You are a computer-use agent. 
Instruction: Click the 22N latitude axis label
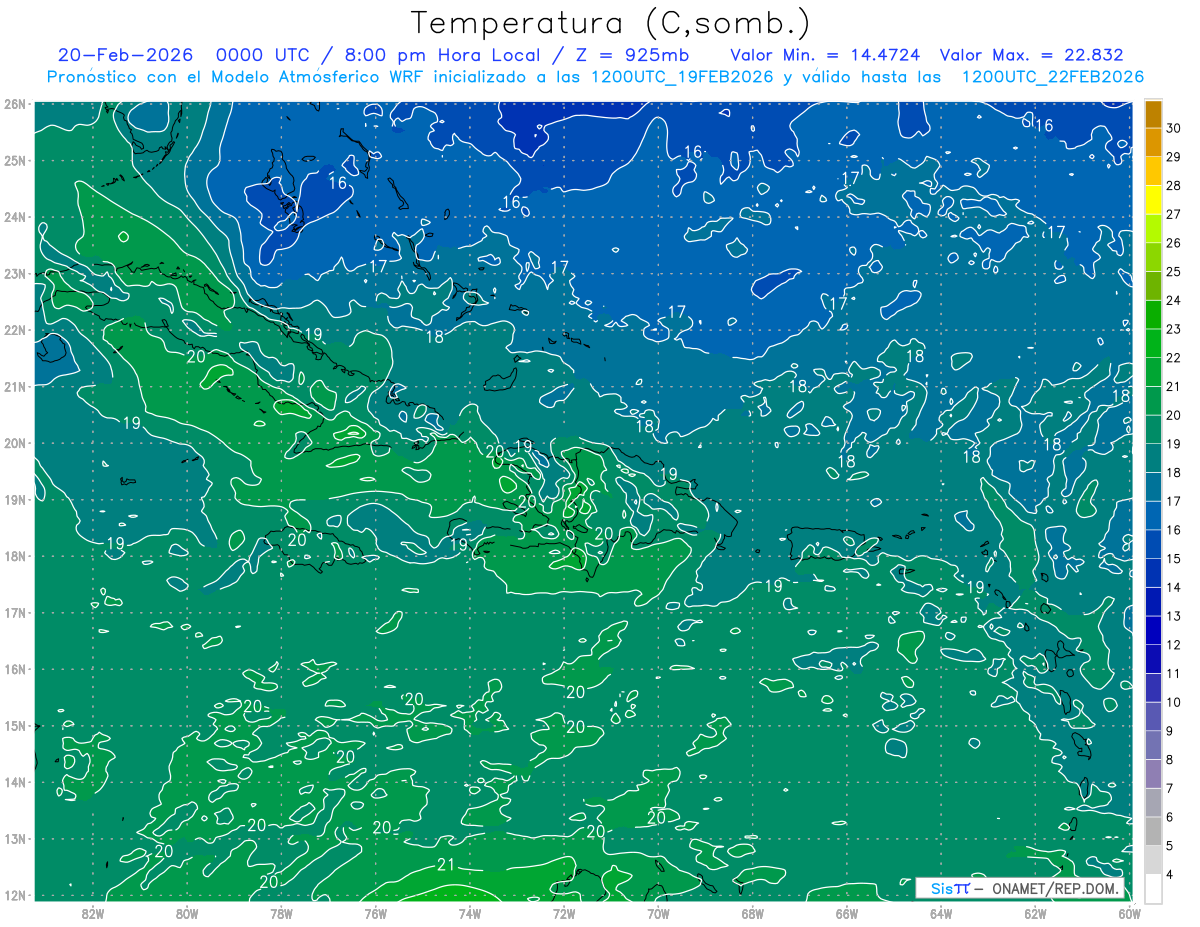(x=15, y=330)
